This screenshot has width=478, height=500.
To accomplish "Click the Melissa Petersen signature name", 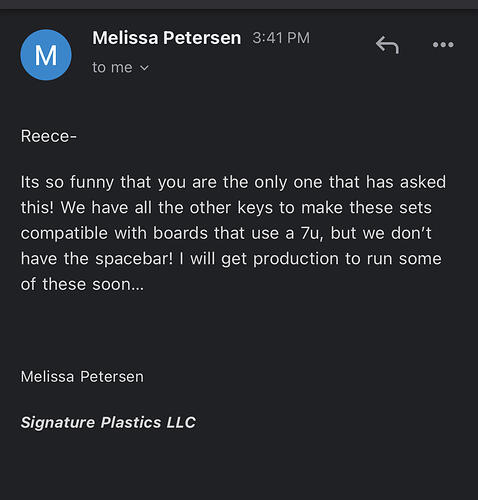I will [82, 377].
